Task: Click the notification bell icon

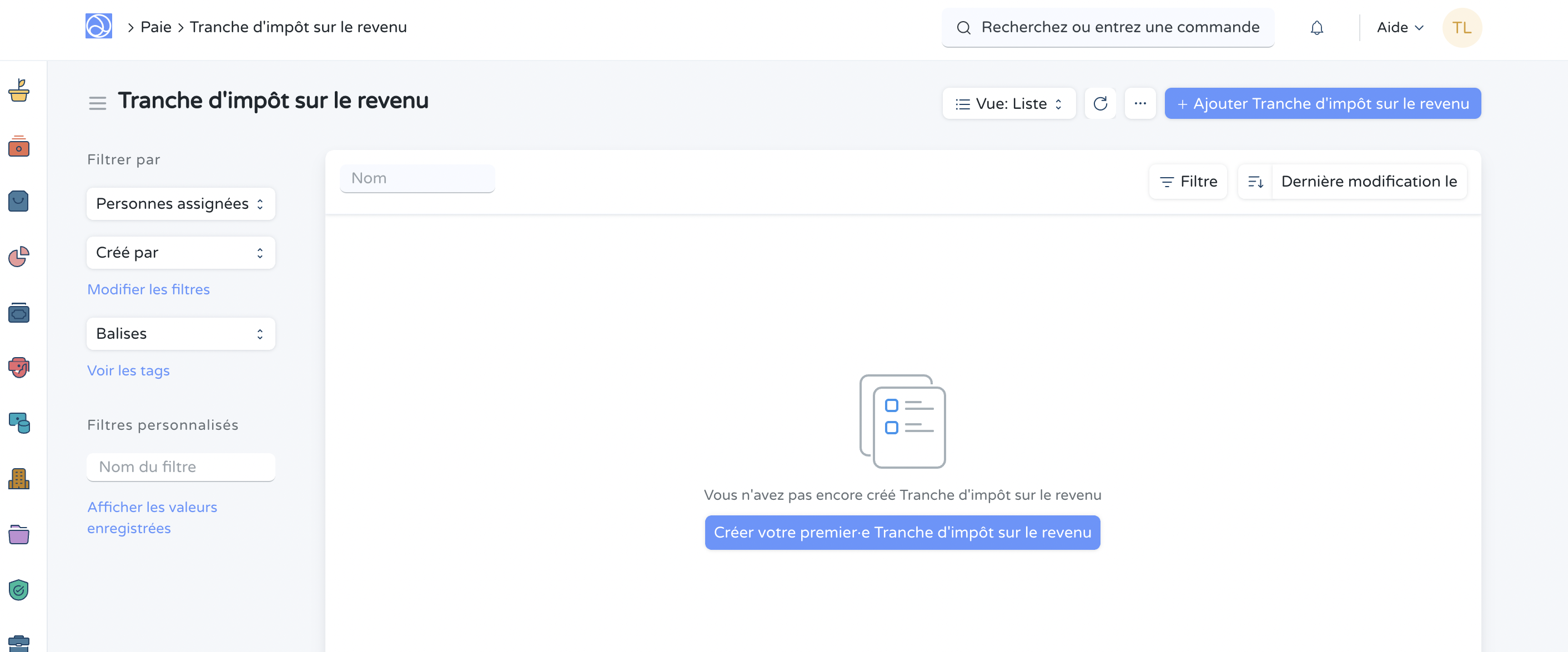Action: (1316, 28)
